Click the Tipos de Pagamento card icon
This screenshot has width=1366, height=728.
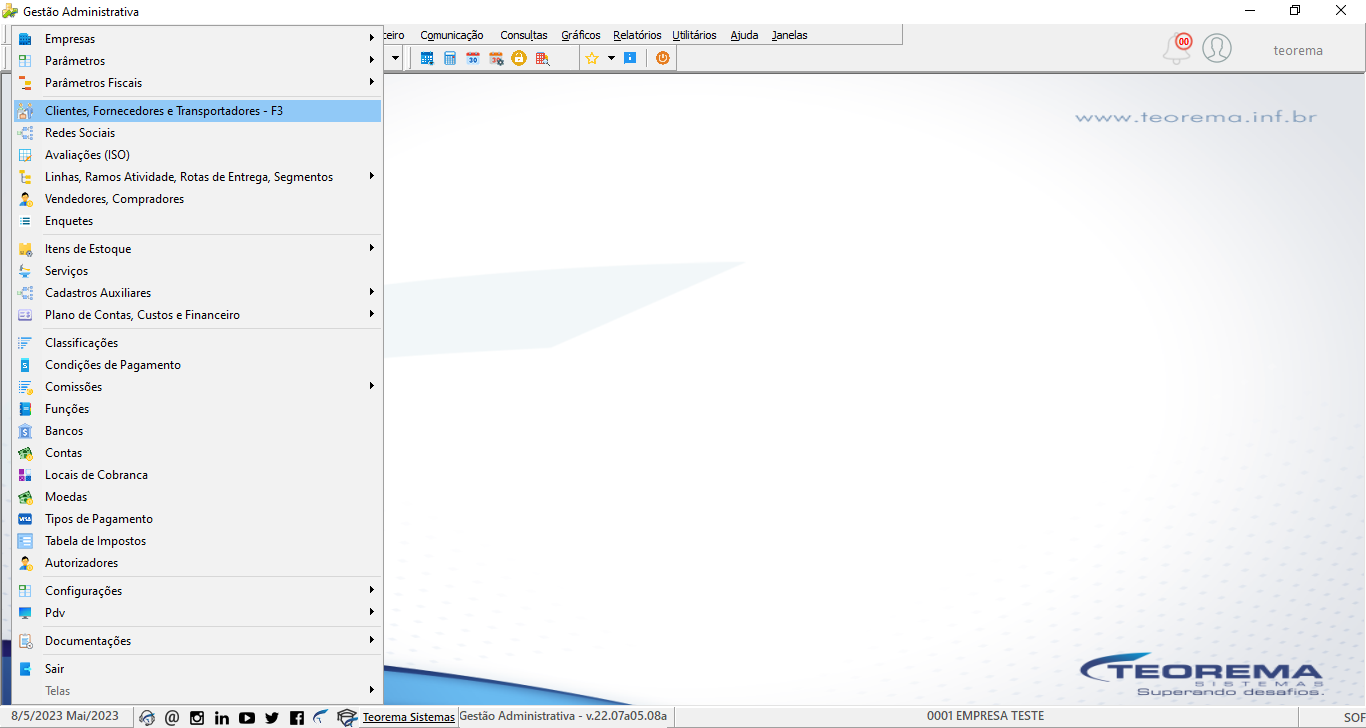[x=26, y=519]
